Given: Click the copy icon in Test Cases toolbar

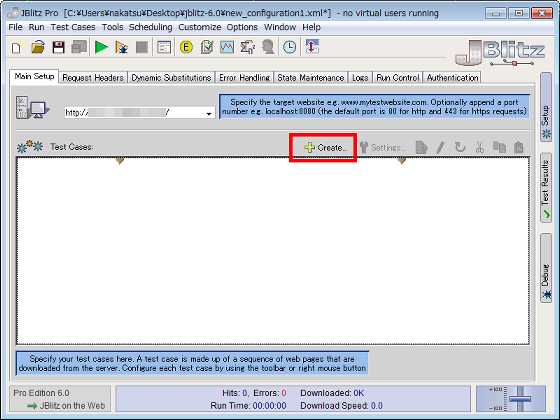Looking at the screenshot, I should (499, 147).
